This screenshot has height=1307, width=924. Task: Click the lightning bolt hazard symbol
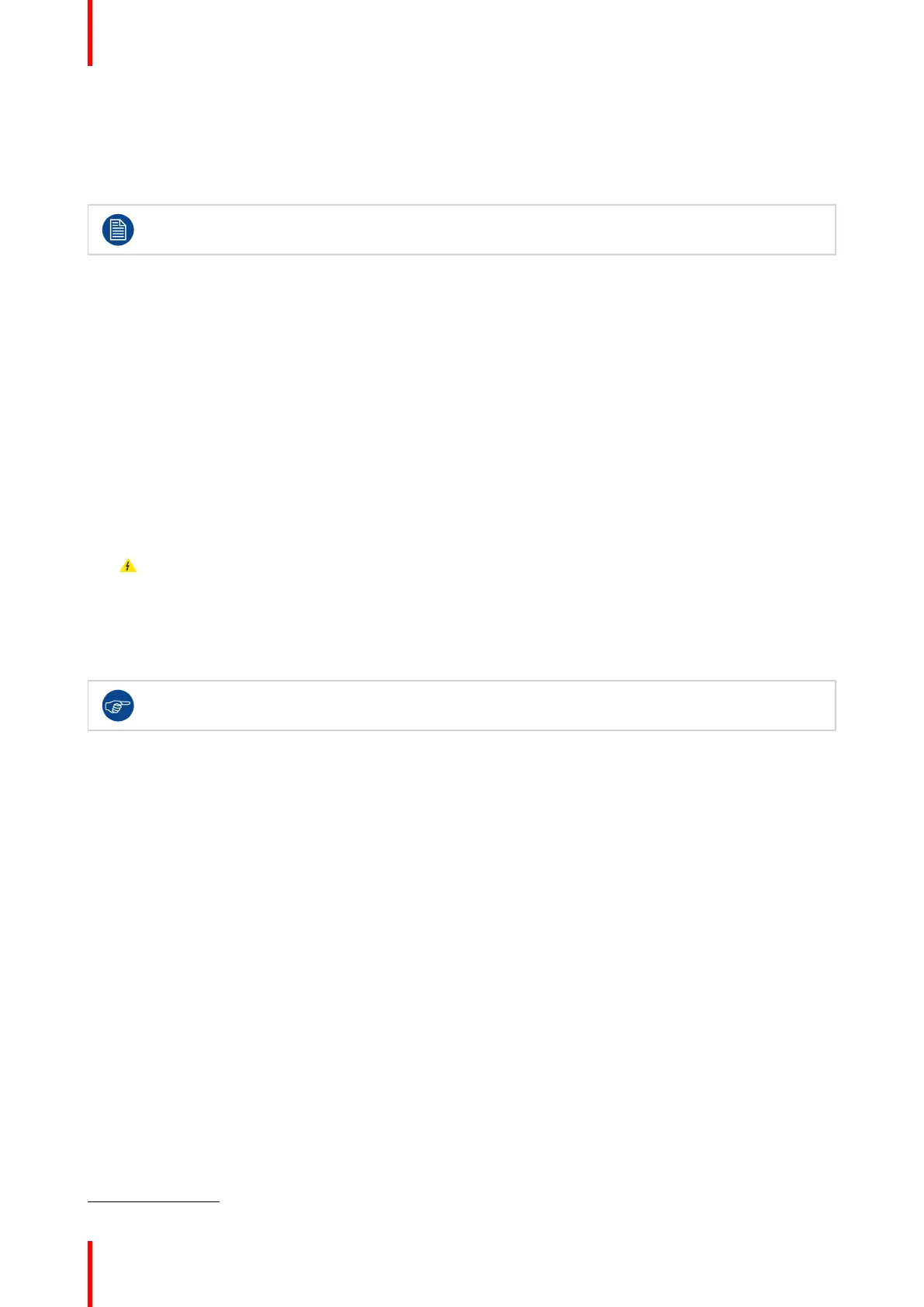128,567
